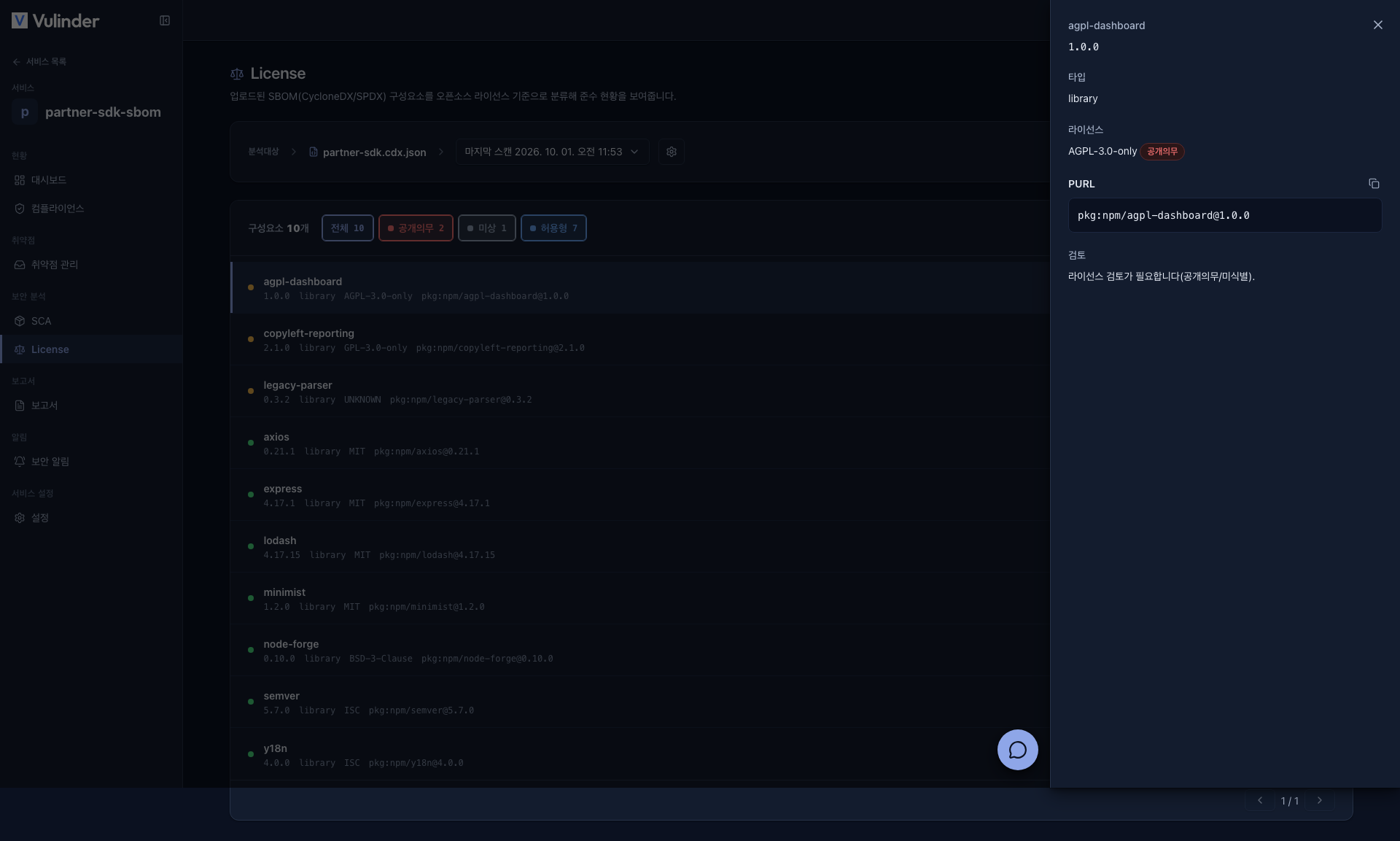The height and width of the screenshot is (841, 1400).
Task: Select the copyleft-reporting component row
Action: pos(640,340)
